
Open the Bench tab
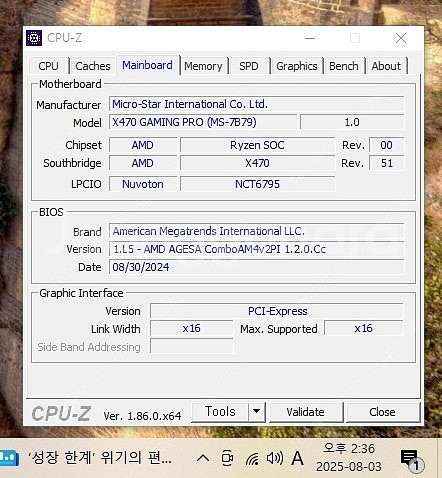[x=344, y=66]
